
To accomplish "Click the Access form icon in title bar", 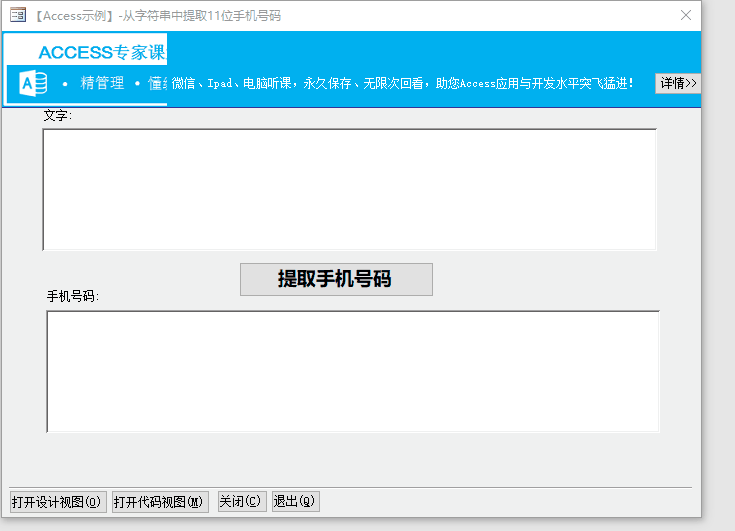I will (18, 15).
